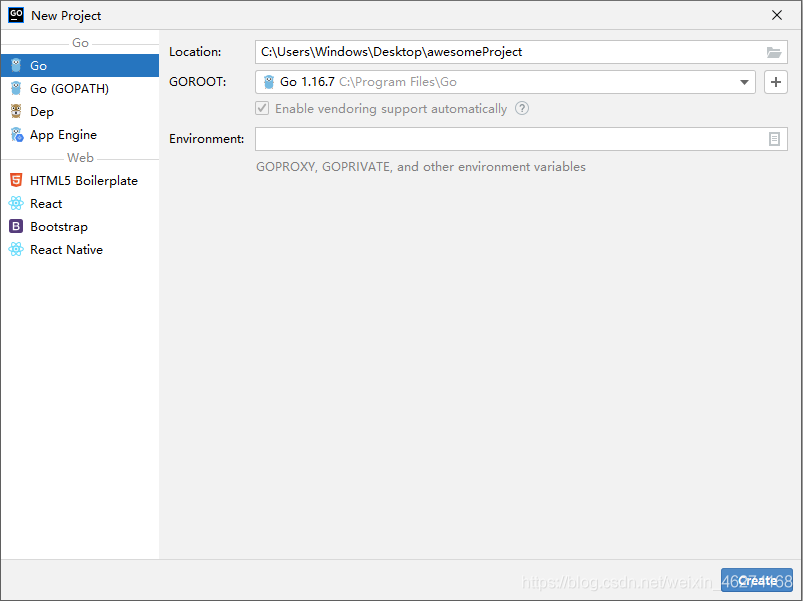Click the Bootstrap B icon
803x601 pixels.
pos(16,227)
